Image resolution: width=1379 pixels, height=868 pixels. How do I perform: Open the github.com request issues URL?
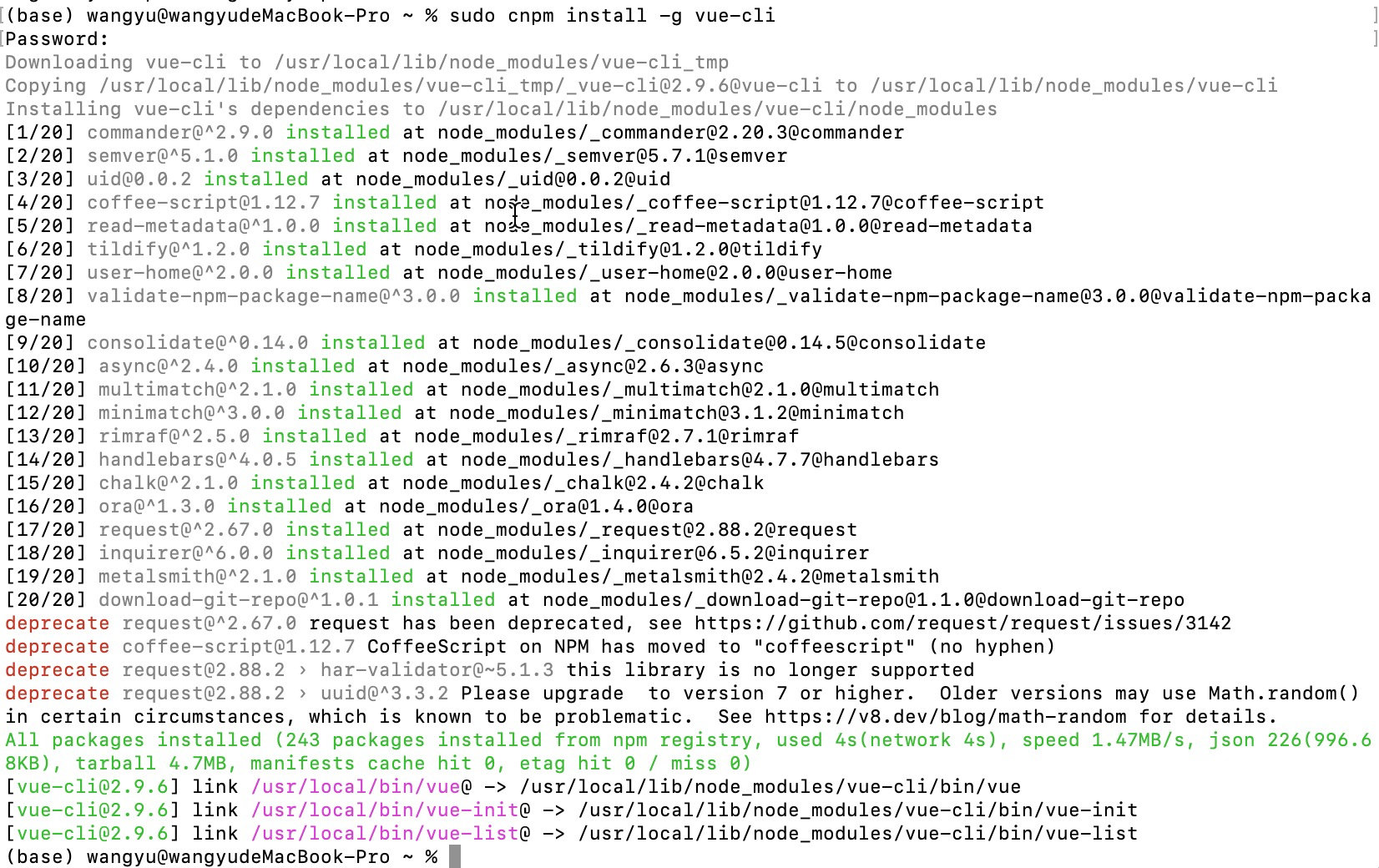(962, 623)
